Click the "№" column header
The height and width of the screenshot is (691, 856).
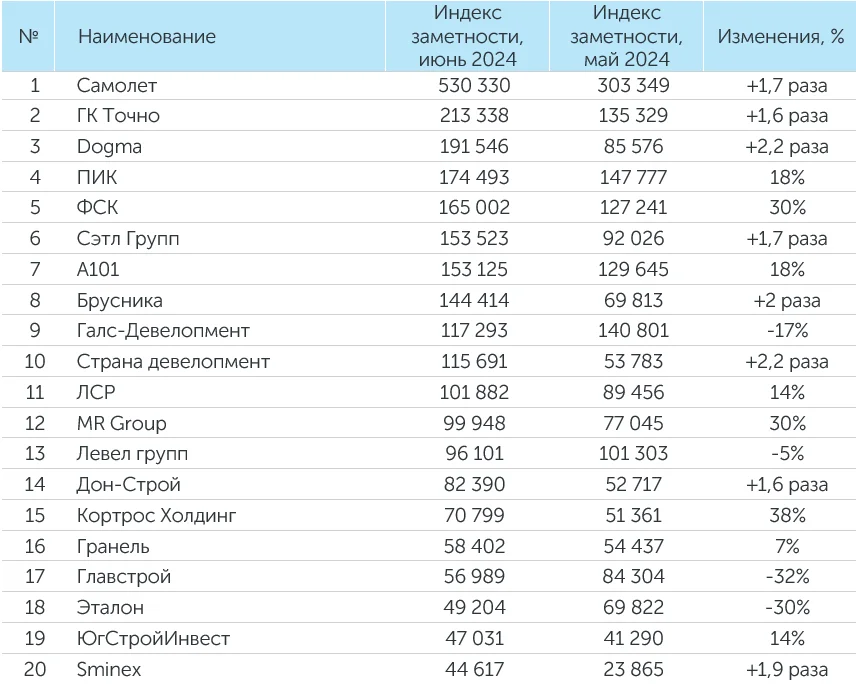(x=29, y=37)
